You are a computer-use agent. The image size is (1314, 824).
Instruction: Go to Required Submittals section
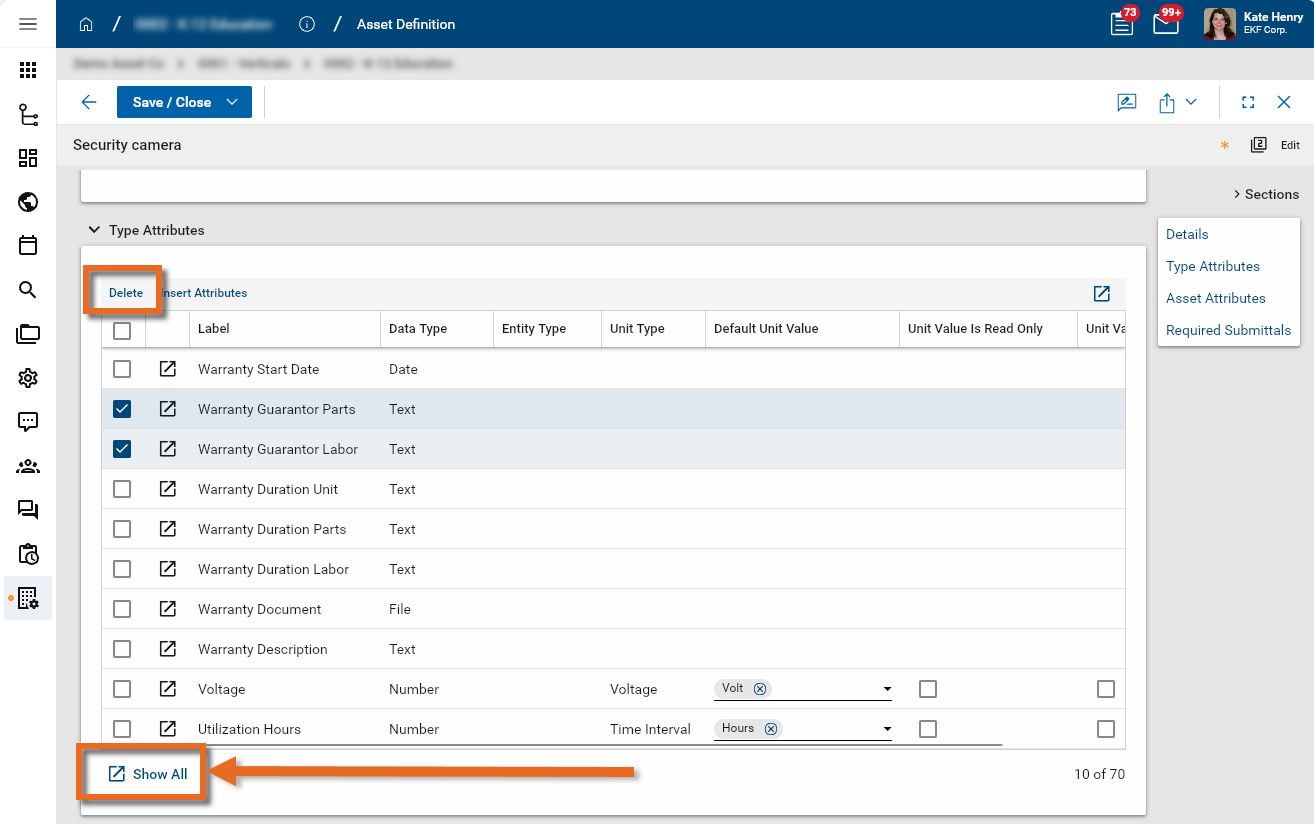tap(1228, 330)
